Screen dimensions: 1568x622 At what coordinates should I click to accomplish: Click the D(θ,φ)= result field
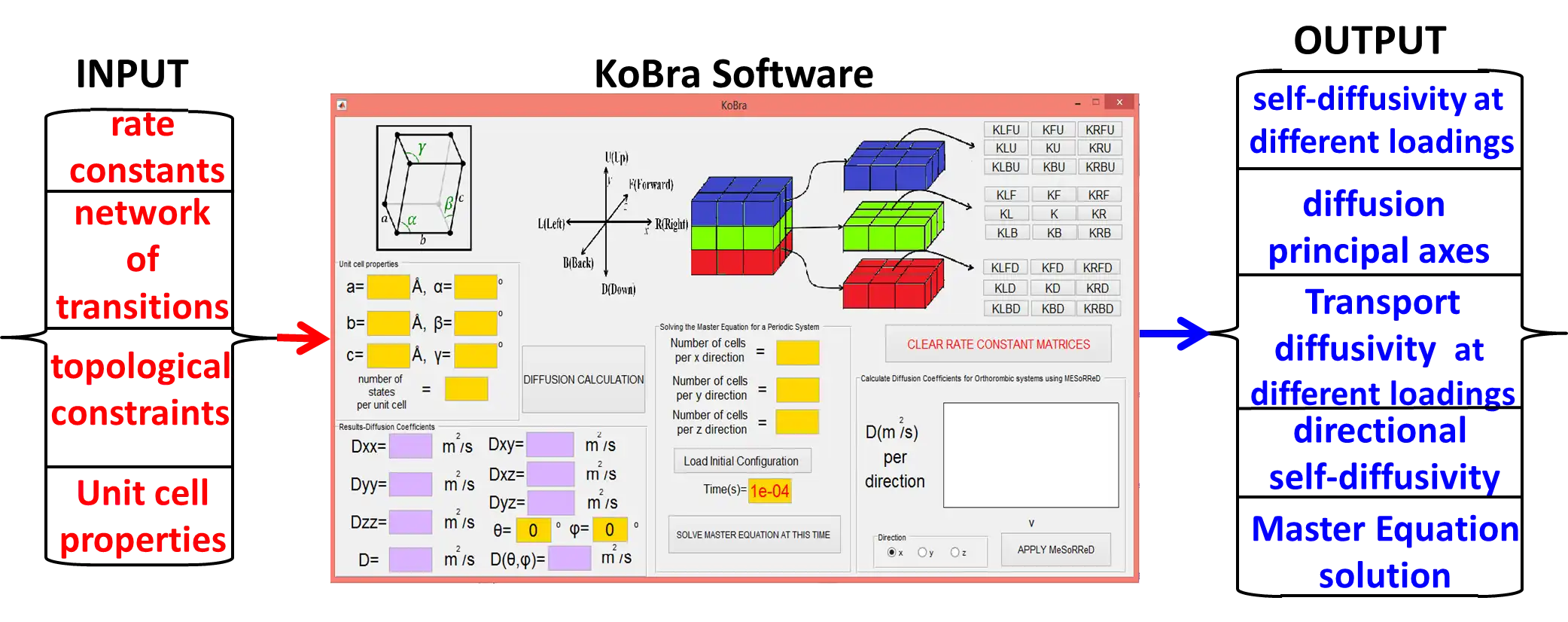[x=569, y=559]
